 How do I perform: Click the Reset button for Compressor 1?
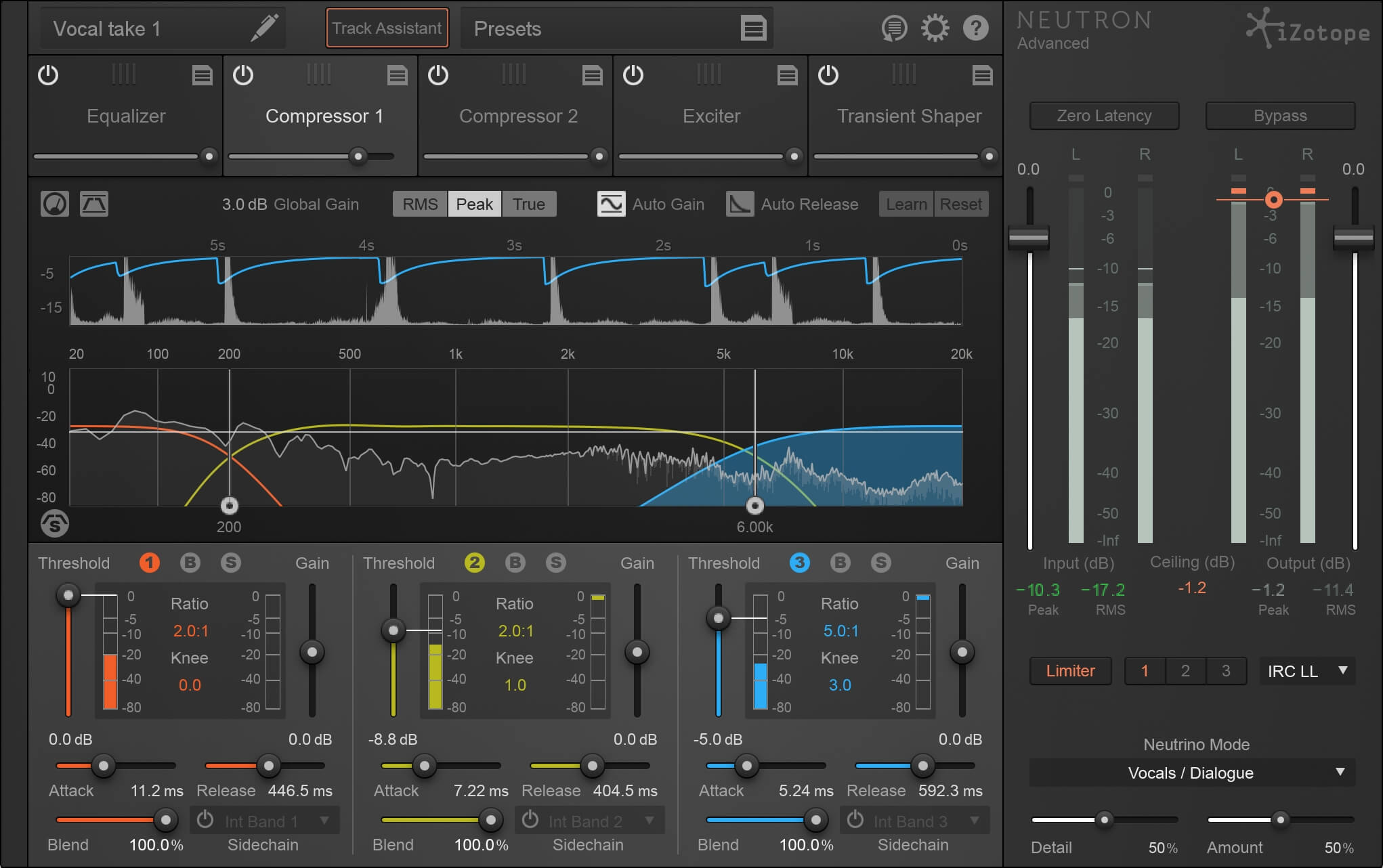pos(956,205)
